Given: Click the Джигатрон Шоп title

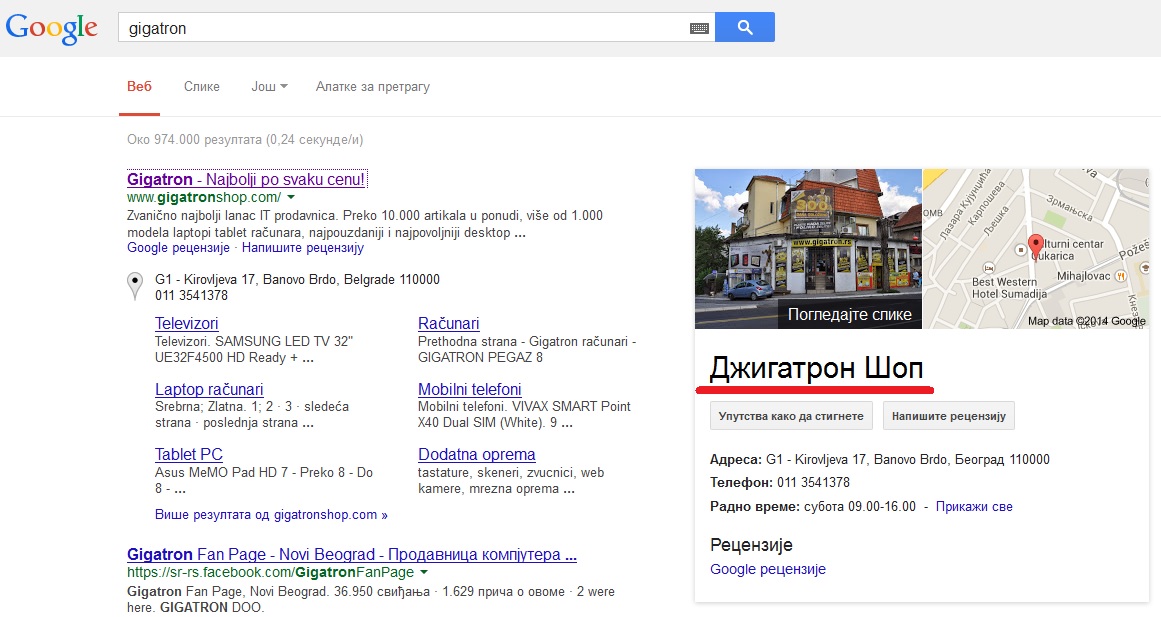Looking at the screenshot, I should click(816, 368).
